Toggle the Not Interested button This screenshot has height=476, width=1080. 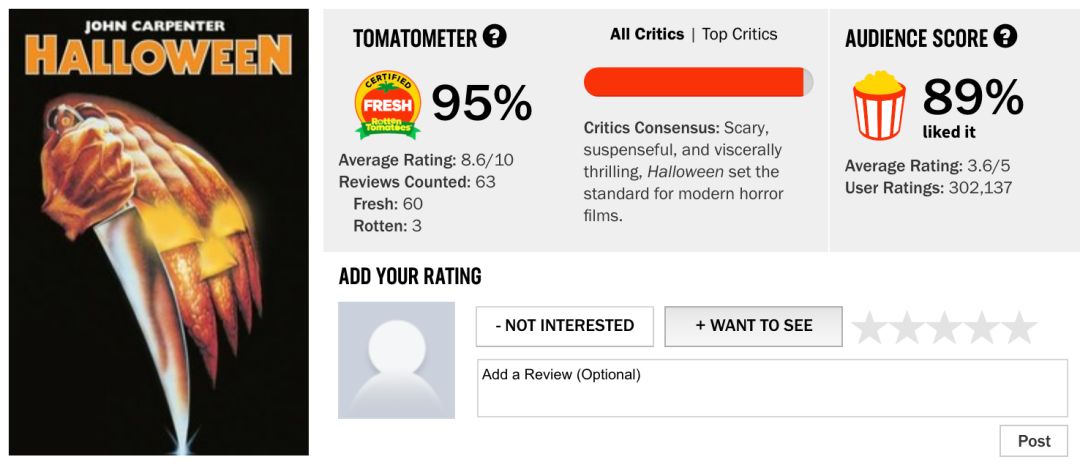(564, 326)
